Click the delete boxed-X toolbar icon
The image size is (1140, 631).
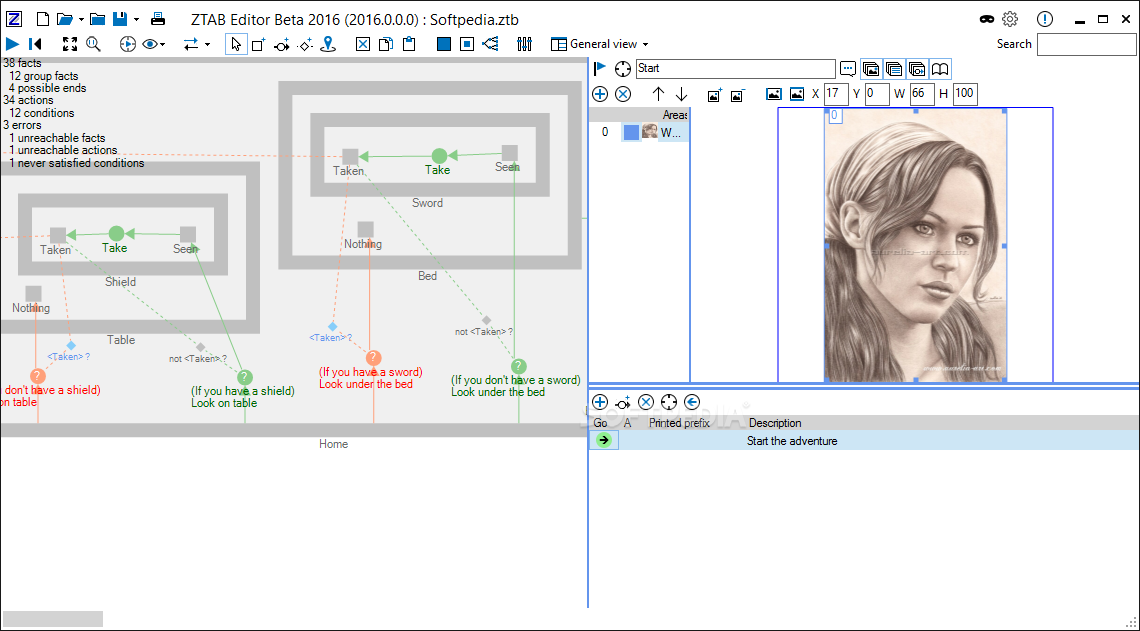click(x=363, y=44)
